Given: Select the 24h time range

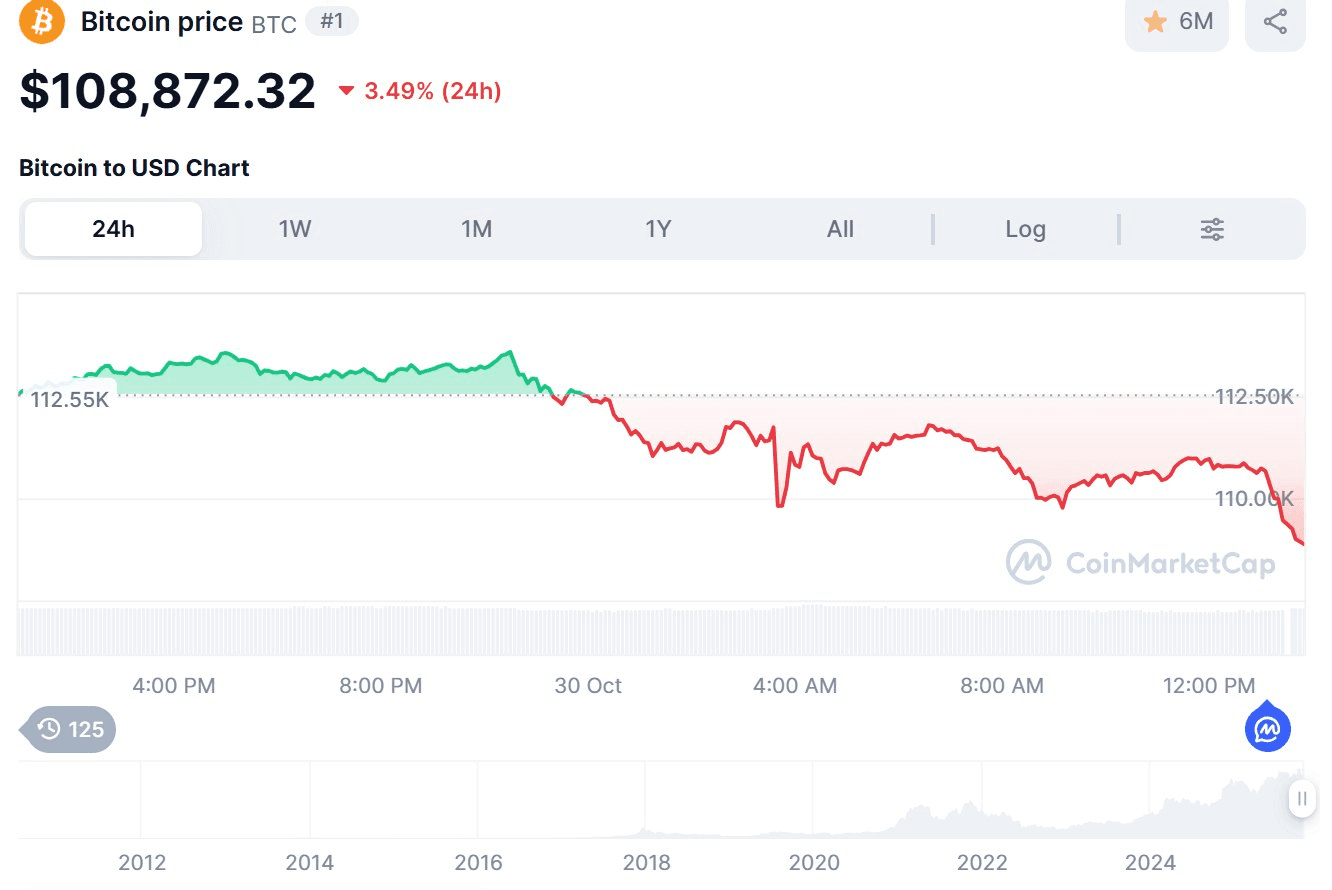Looking at the screenshot, I should 113,229.
